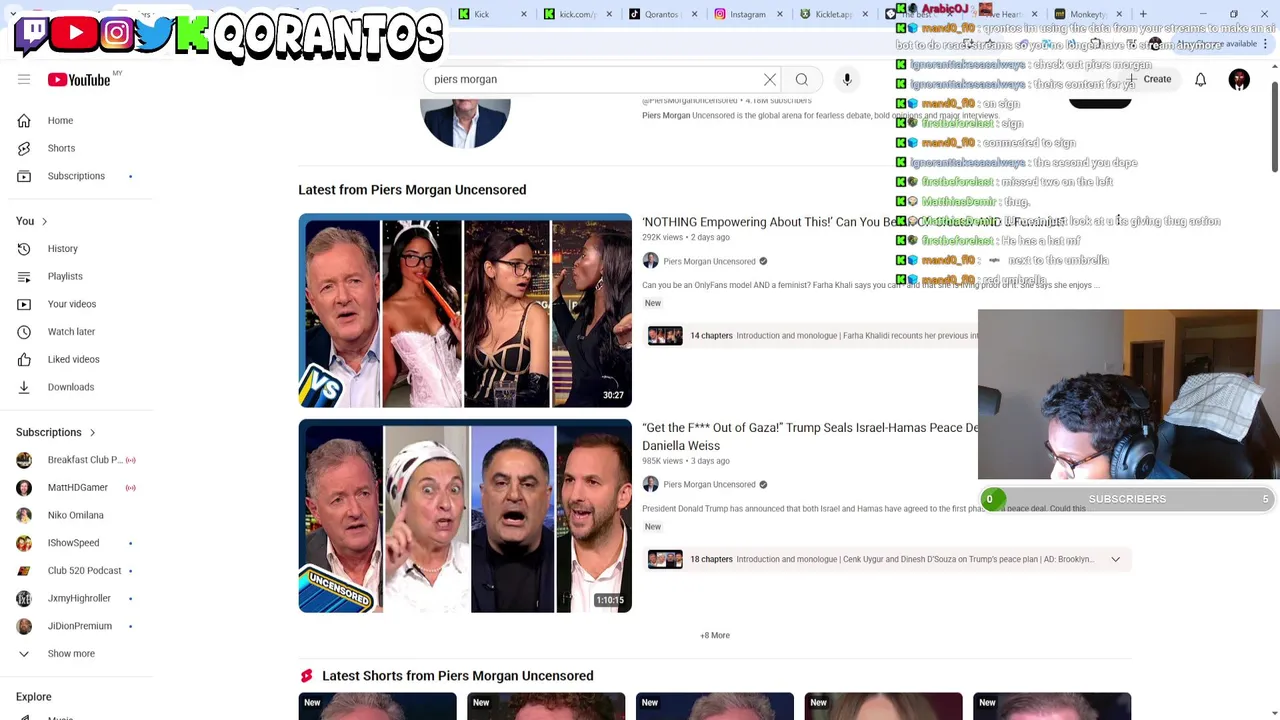This screenshot has width=1280, height=720.
Task: Open JiDionPremium channel avatar icon
Action: pyautogui.click(x=24, y=626)
